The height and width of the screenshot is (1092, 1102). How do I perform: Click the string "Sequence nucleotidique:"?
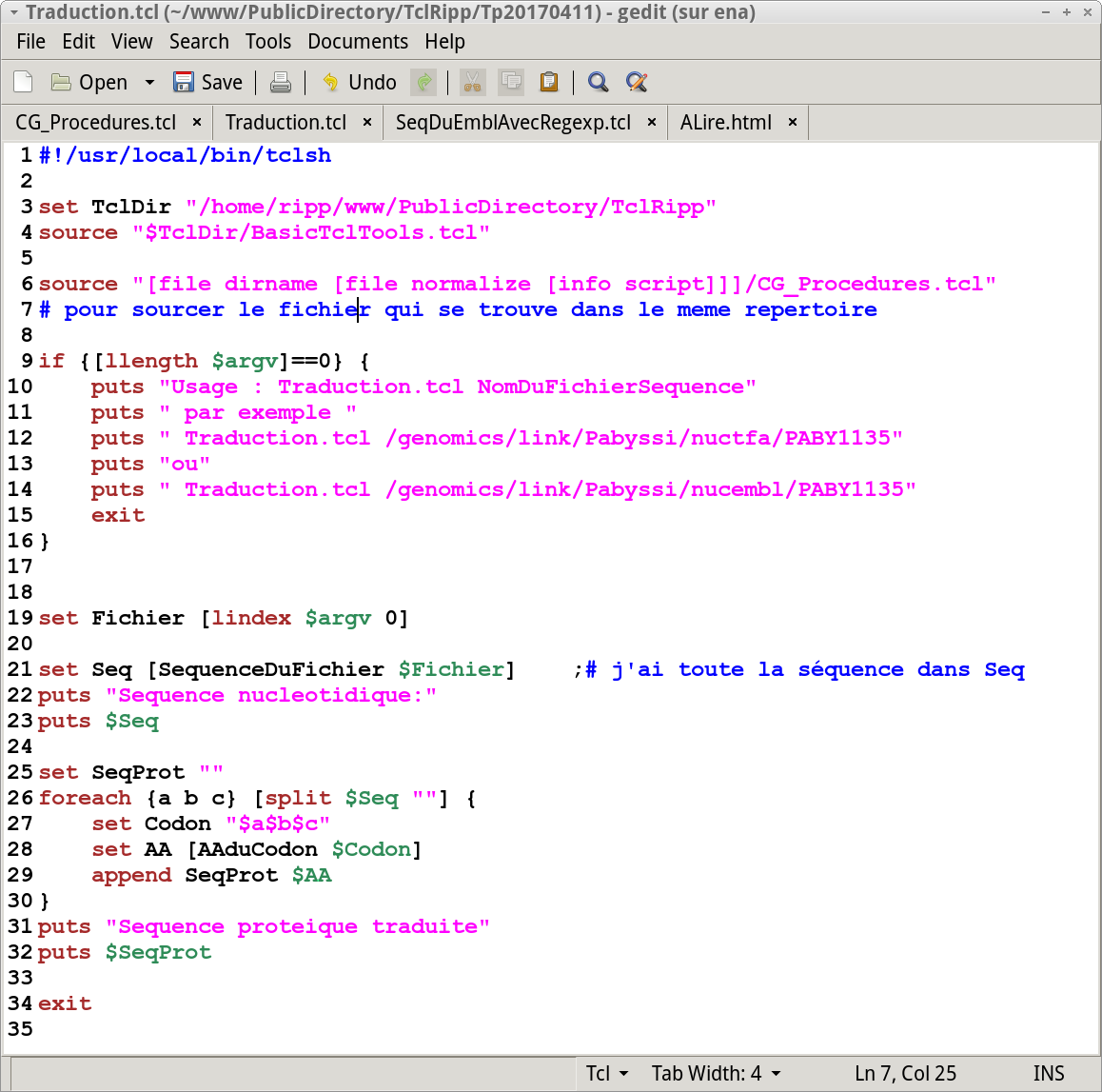point(270,695)
